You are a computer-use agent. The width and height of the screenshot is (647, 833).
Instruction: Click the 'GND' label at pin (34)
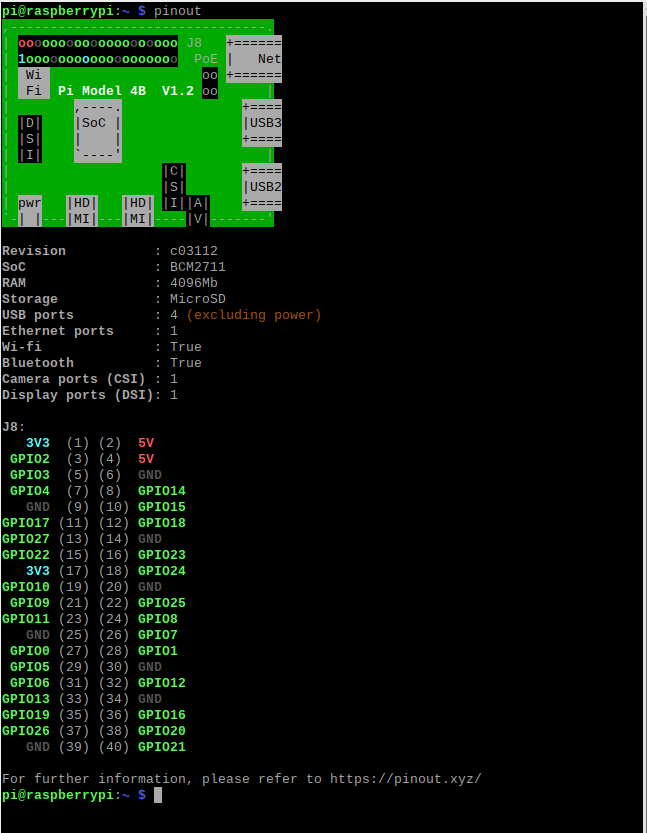[150, 698]
